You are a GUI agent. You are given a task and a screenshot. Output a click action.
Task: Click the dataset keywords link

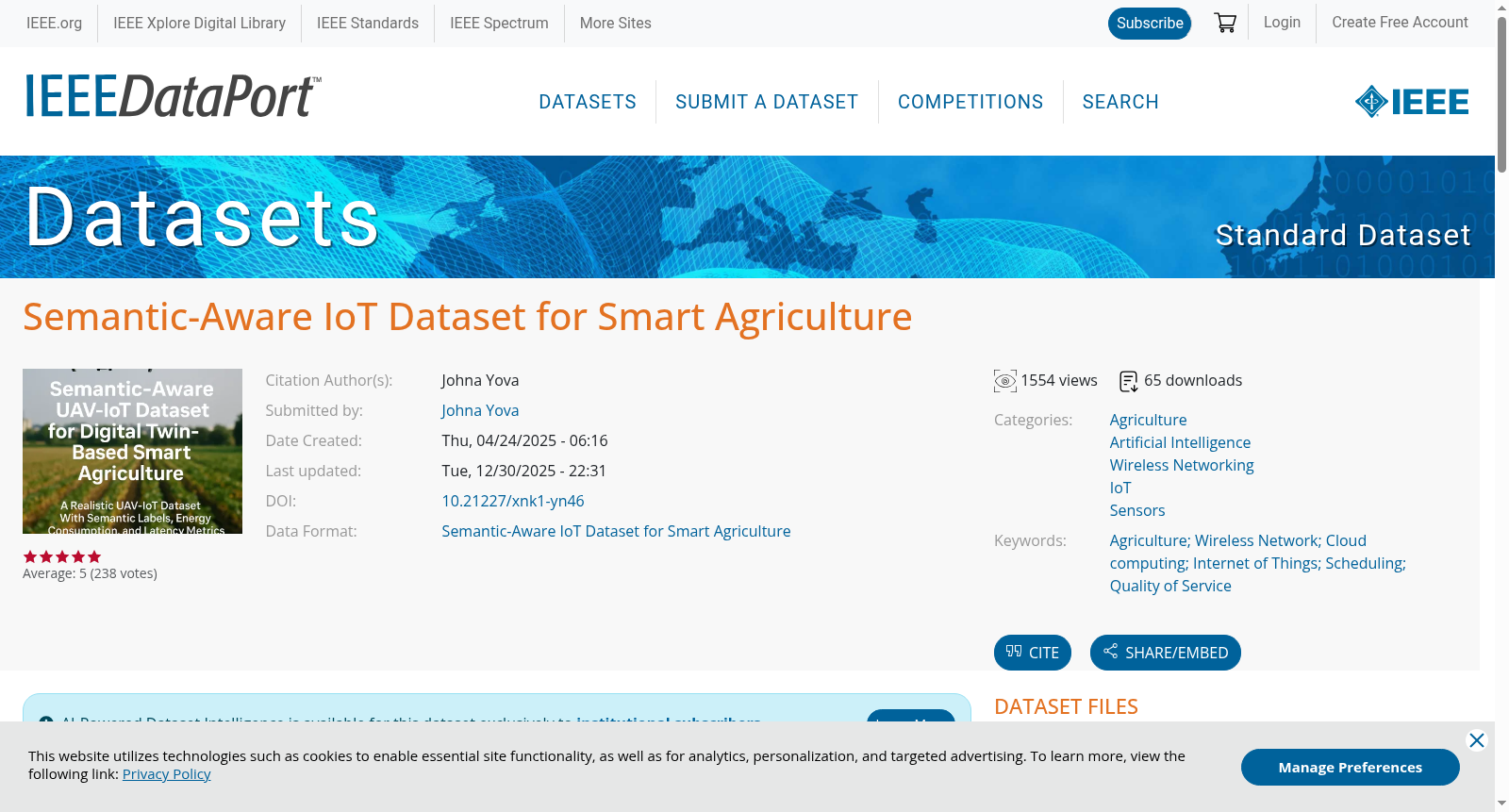pos(1257,563)
